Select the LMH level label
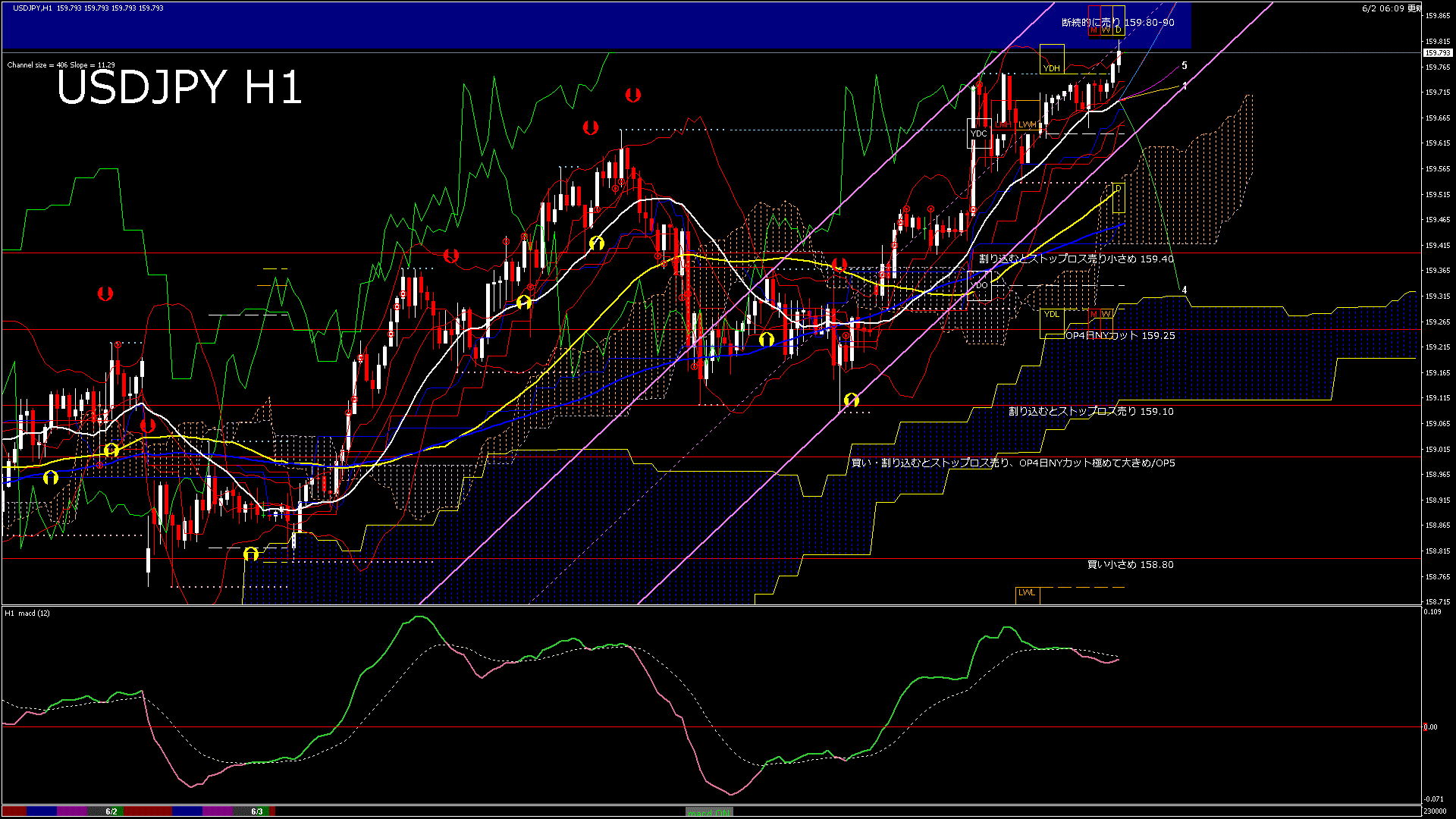1456x819 pixels. tap(1003, 124)
